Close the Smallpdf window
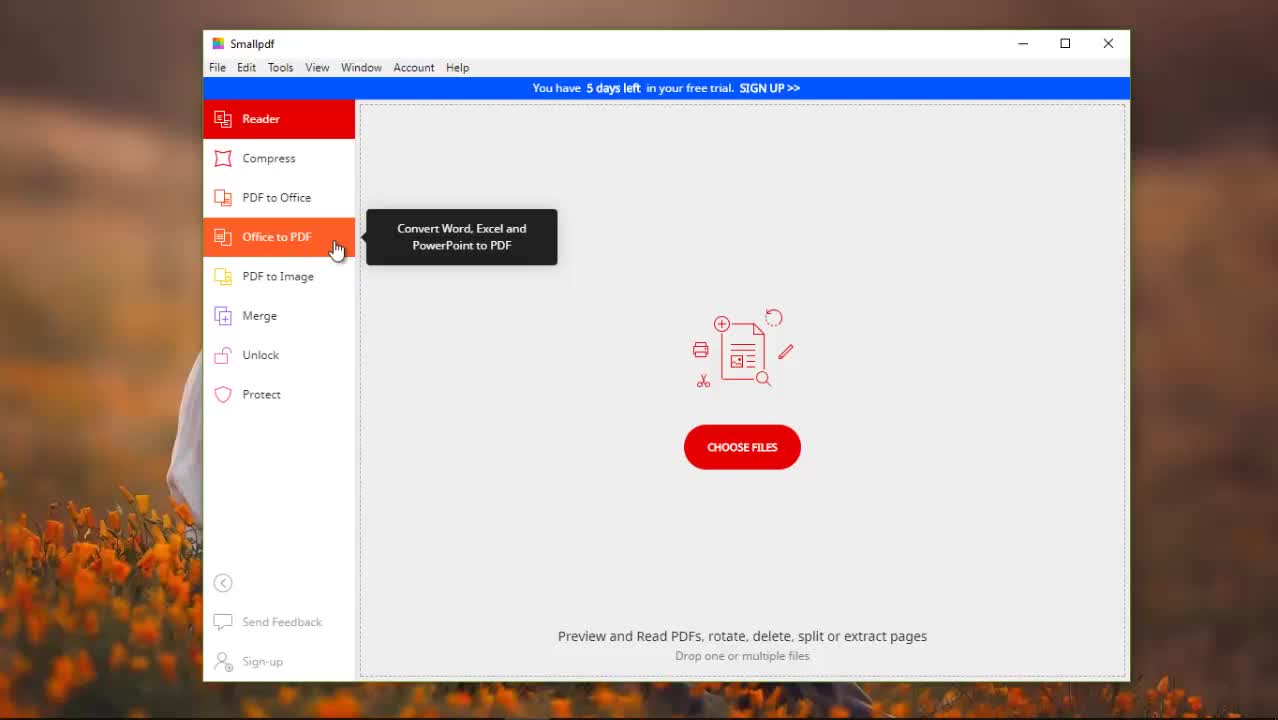Screen dimensions: 1278x720 (1108, 43)
